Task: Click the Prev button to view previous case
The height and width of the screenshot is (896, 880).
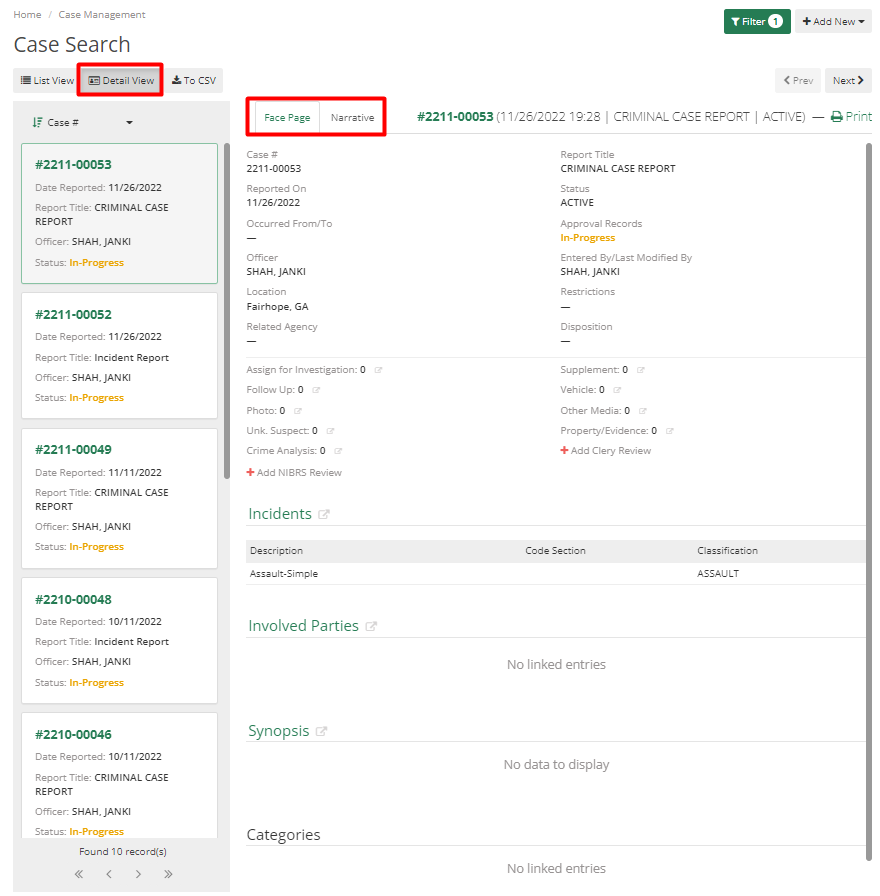Action: [x=797, y=80]
